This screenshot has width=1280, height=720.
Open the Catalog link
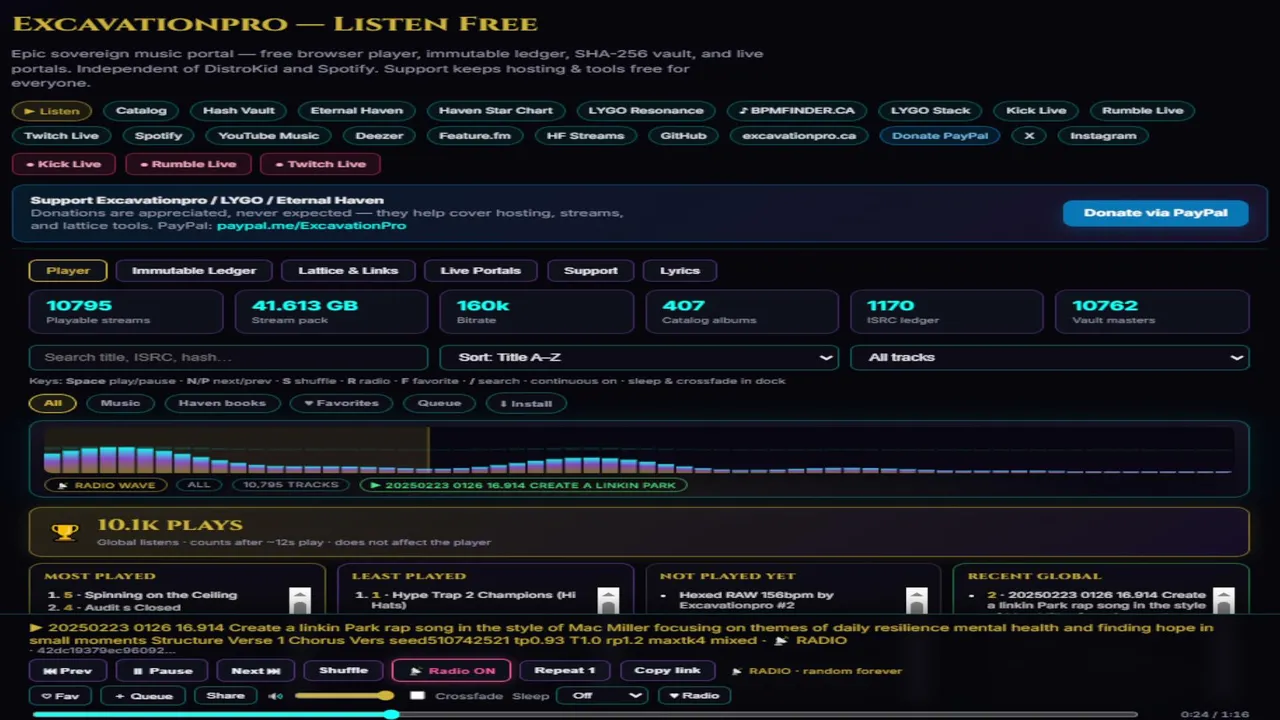coord(141,111)
